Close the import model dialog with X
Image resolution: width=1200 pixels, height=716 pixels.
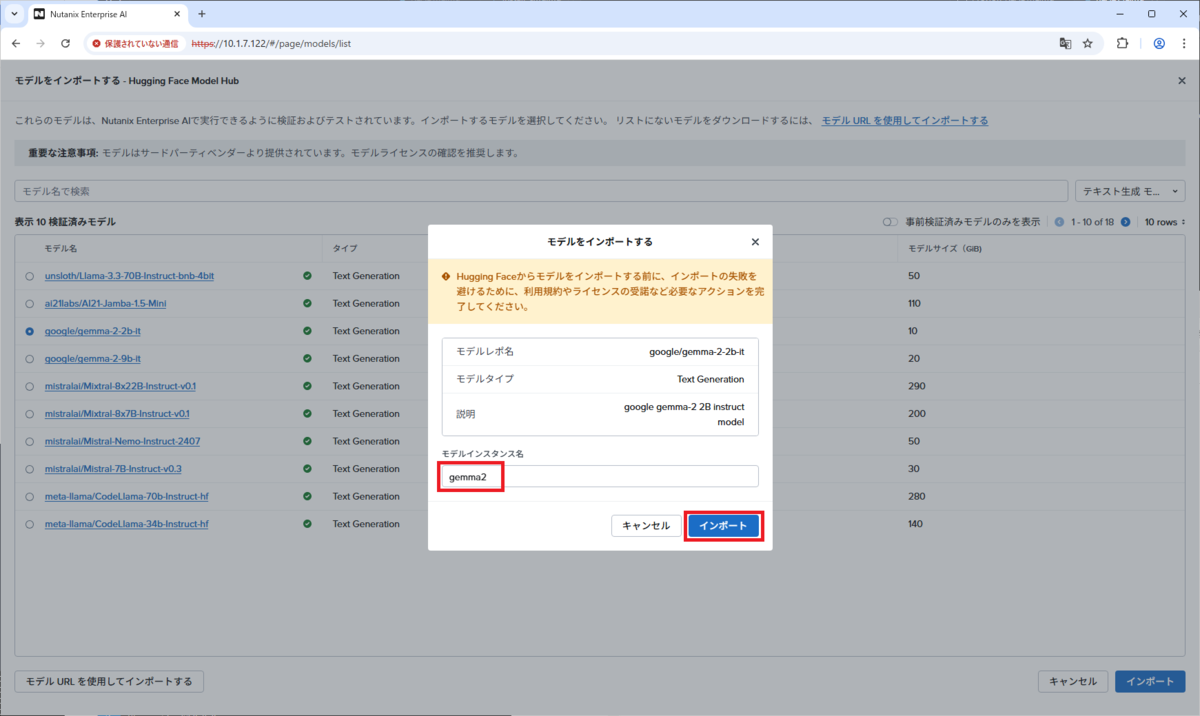755,242
